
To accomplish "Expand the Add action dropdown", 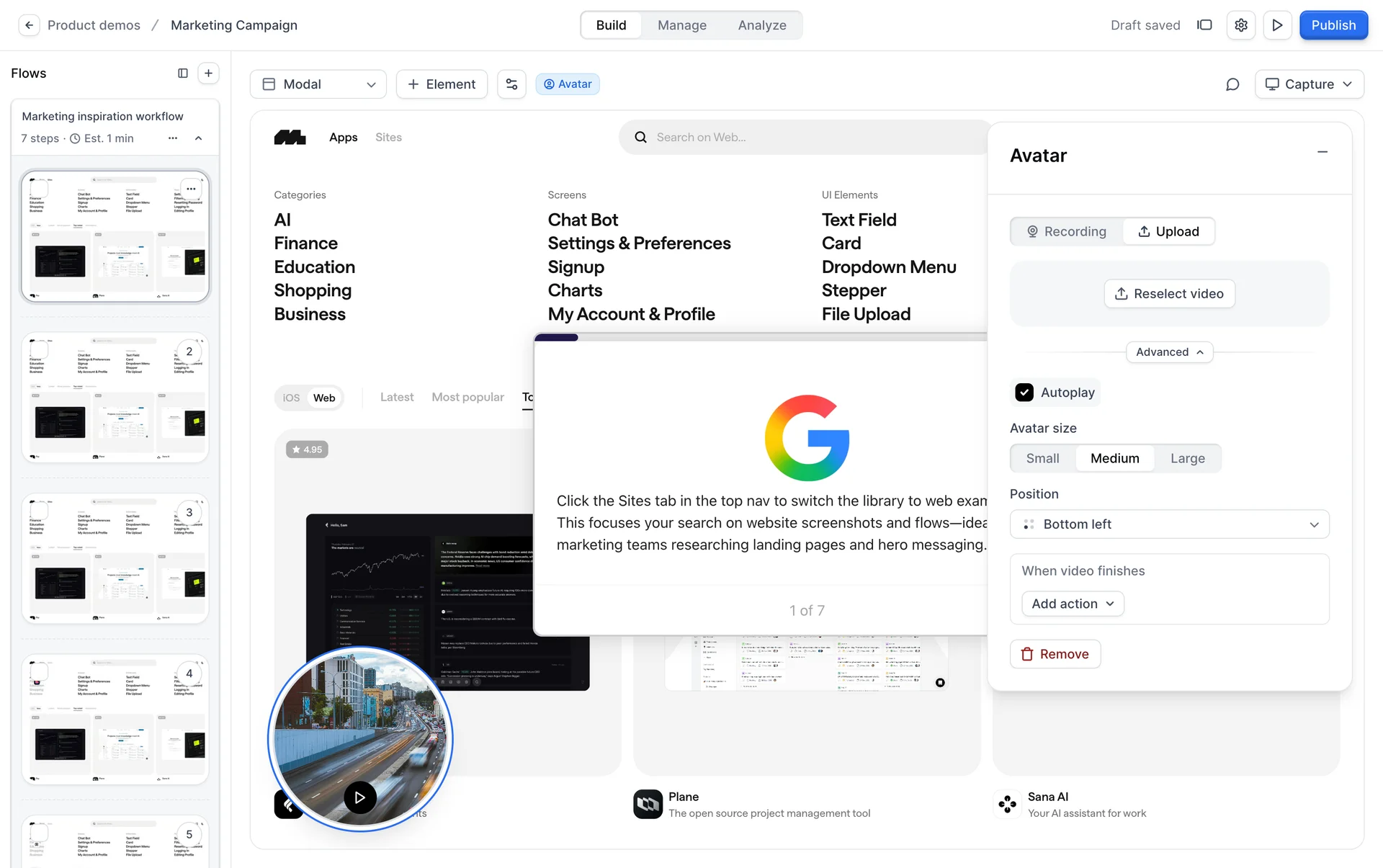I will coord(1073,604).
